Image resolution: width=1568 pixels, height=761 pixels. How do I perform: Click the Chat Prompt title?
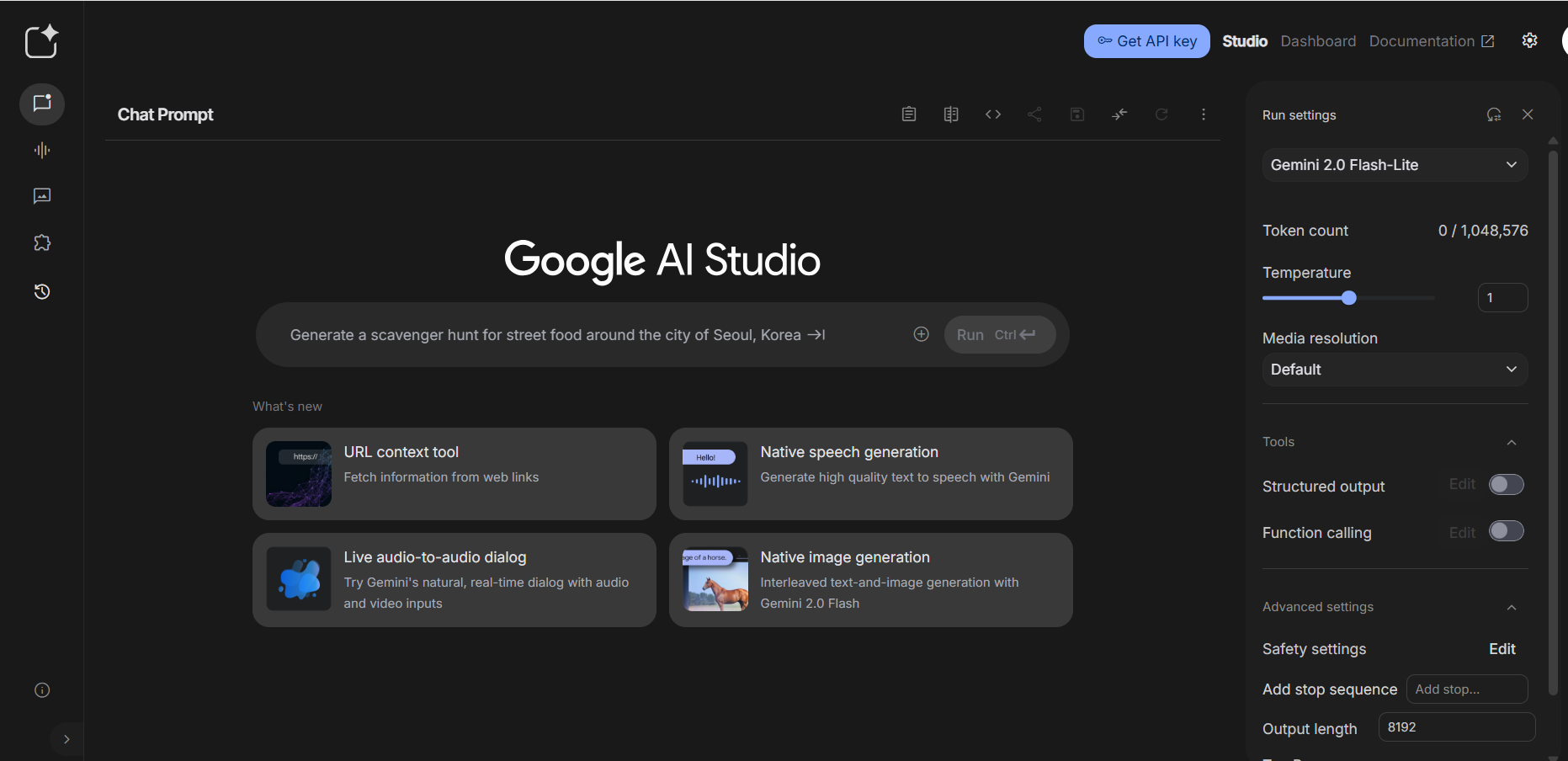click(165, 114)
